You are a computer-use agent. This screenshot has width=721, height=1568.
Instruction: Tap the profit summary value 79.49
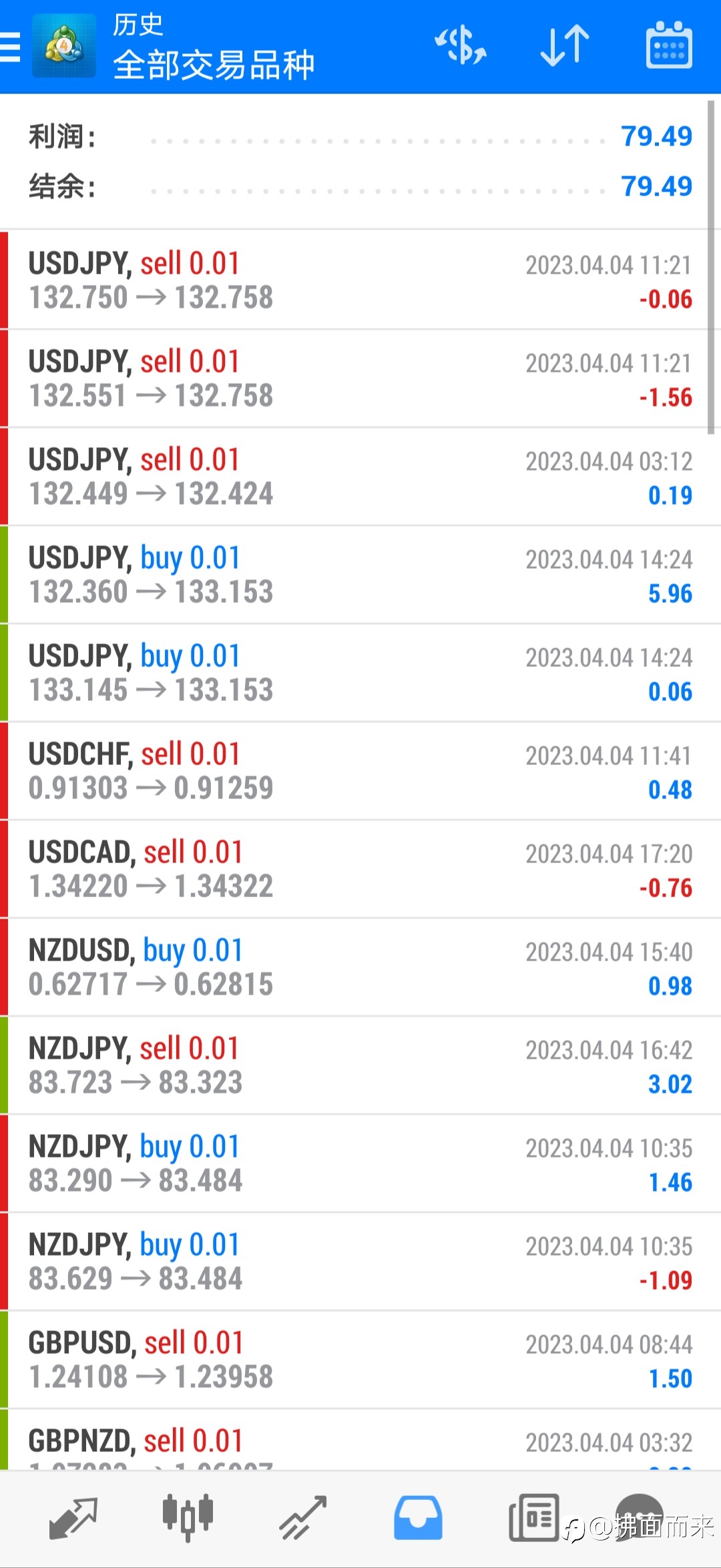click(x=656, y=136)
